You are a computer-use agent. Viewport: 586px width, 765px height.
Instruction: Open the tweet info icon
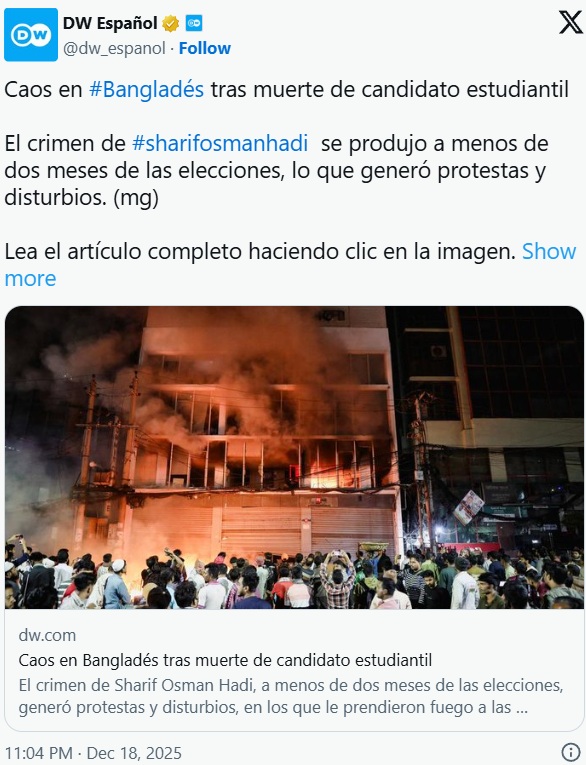[x=570, y=752]
